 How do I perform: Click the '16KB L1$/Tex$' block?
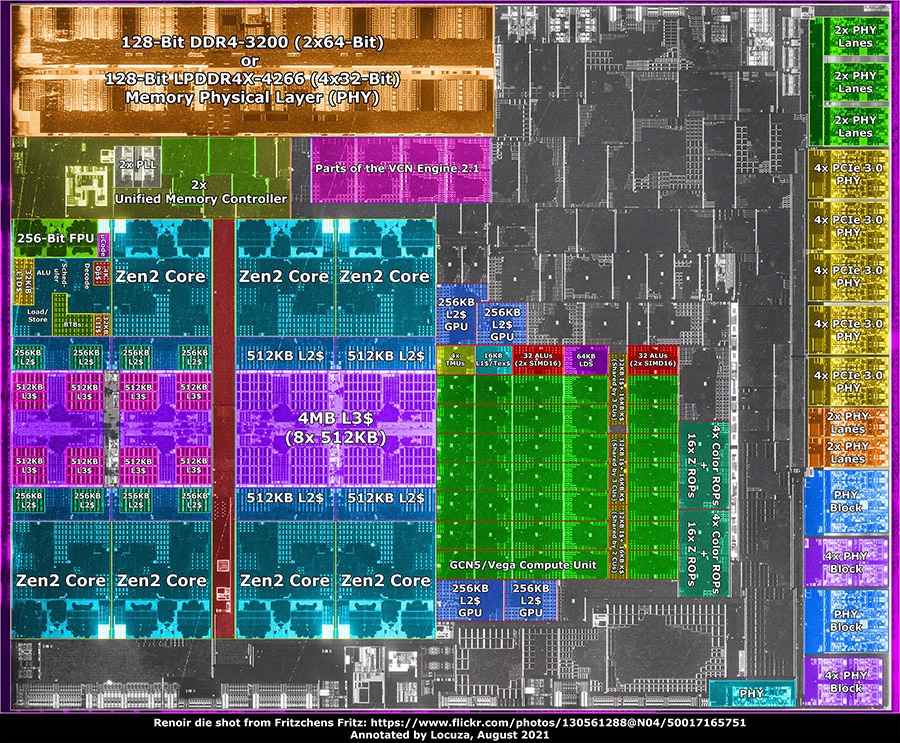click(x=493, y=360)
